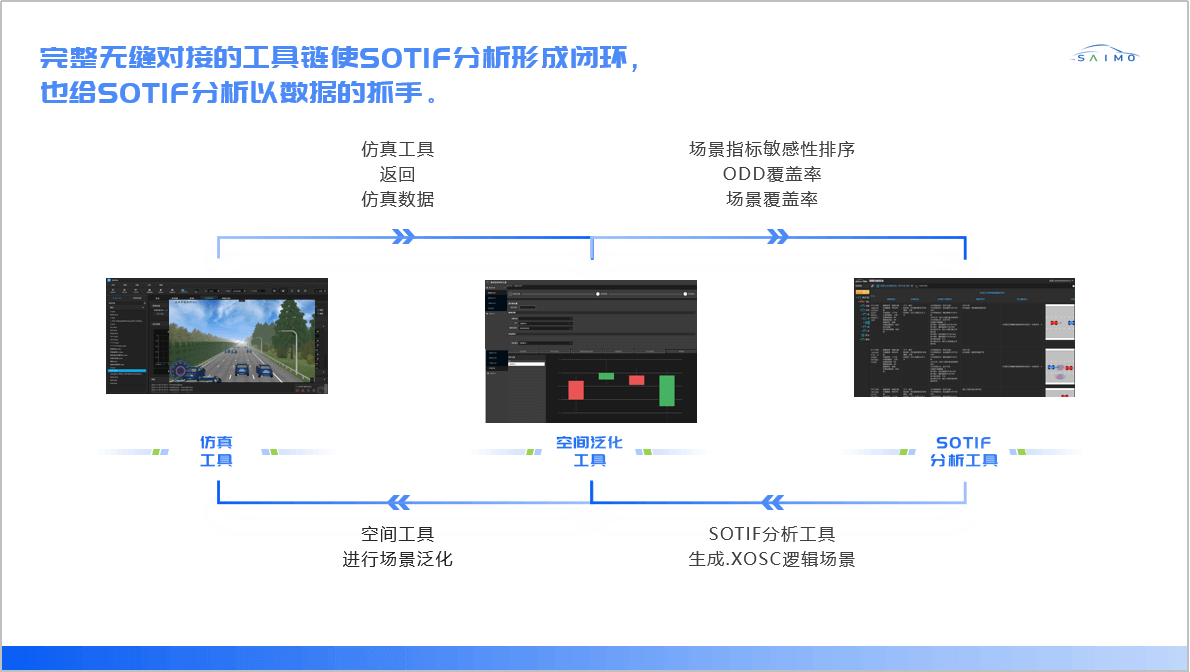Open the simulation tool highway screenshot

click(x=217, y=335)
